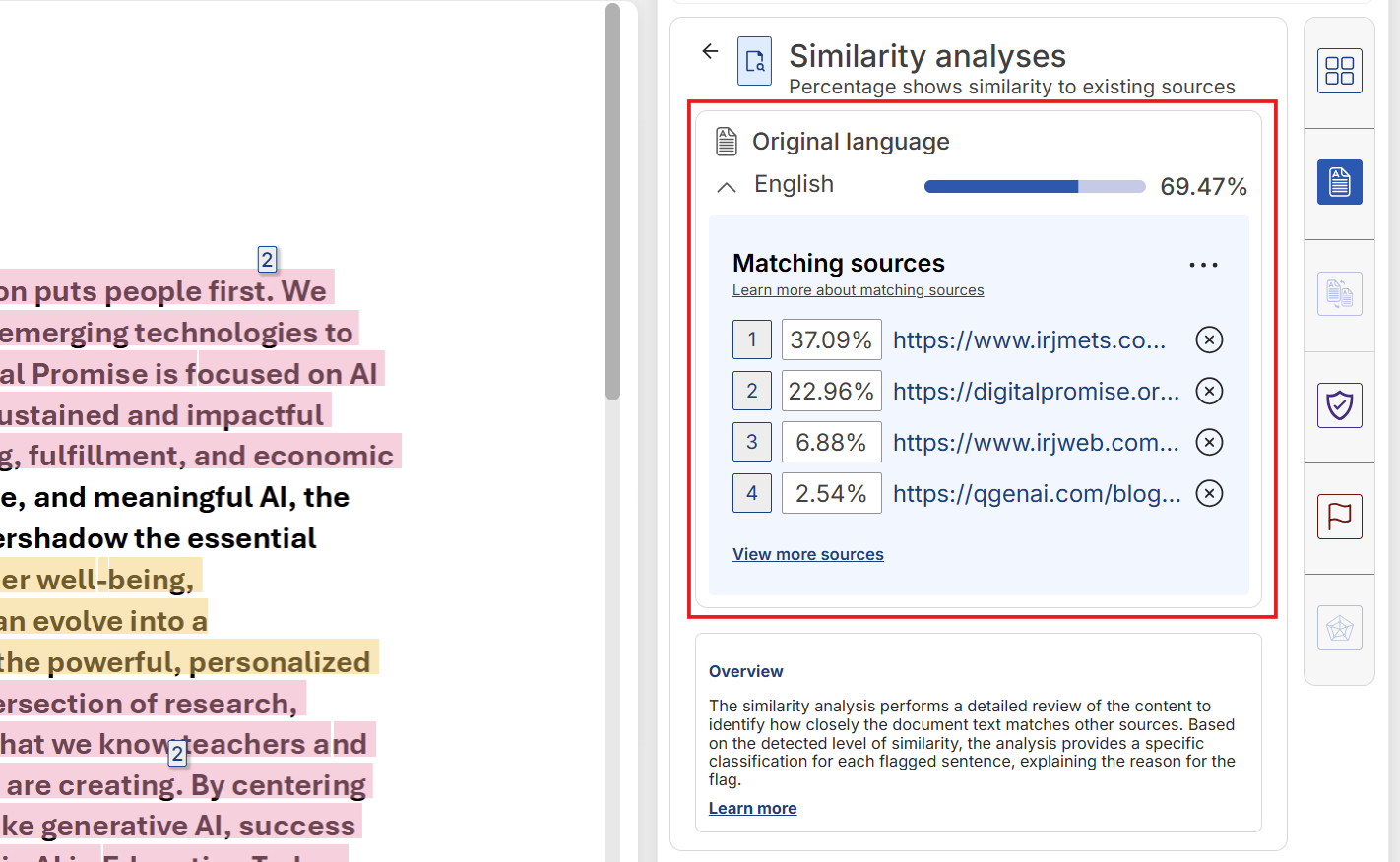This screenshot has height=862, width=1400.
Task: Collapse the English language section chevron
Action: (x=727, y=187)
